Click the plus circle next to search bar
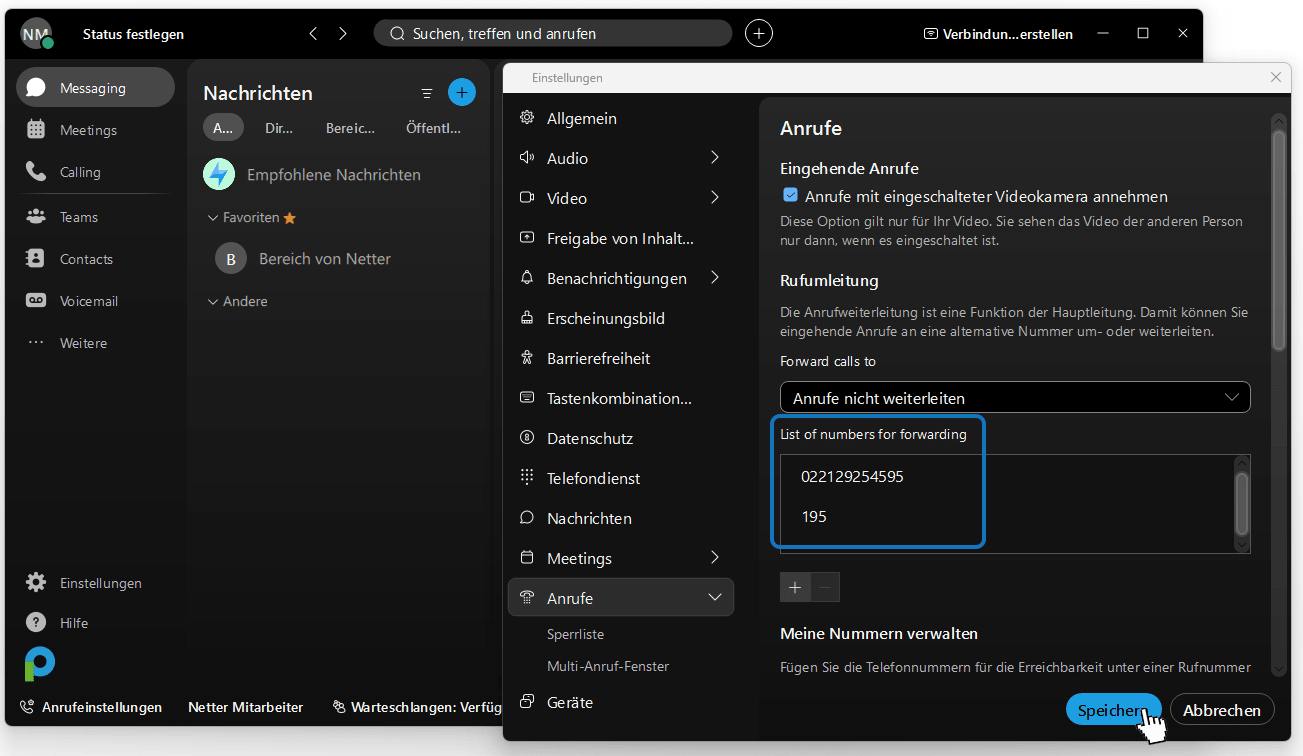The image size is (1303, 756). (759, 33)
